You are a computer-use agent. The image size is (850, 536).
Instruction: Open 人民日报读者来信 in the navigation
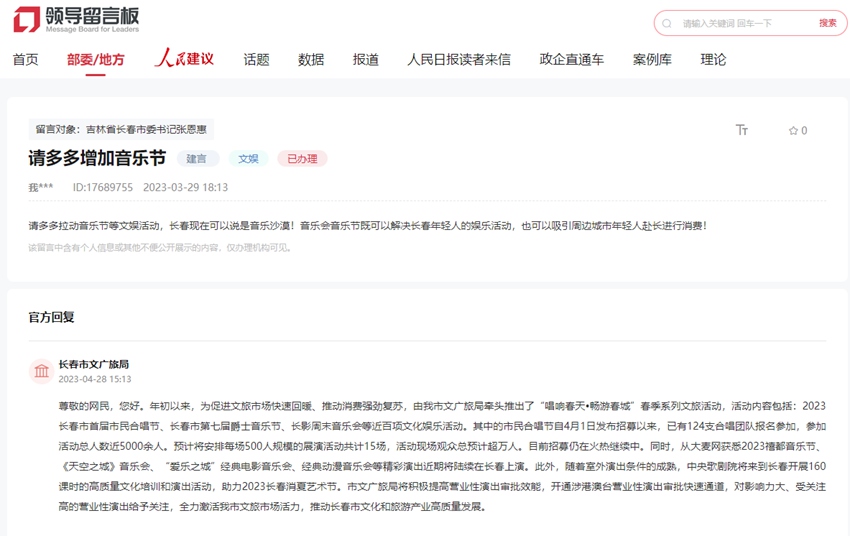click(459, 60)
